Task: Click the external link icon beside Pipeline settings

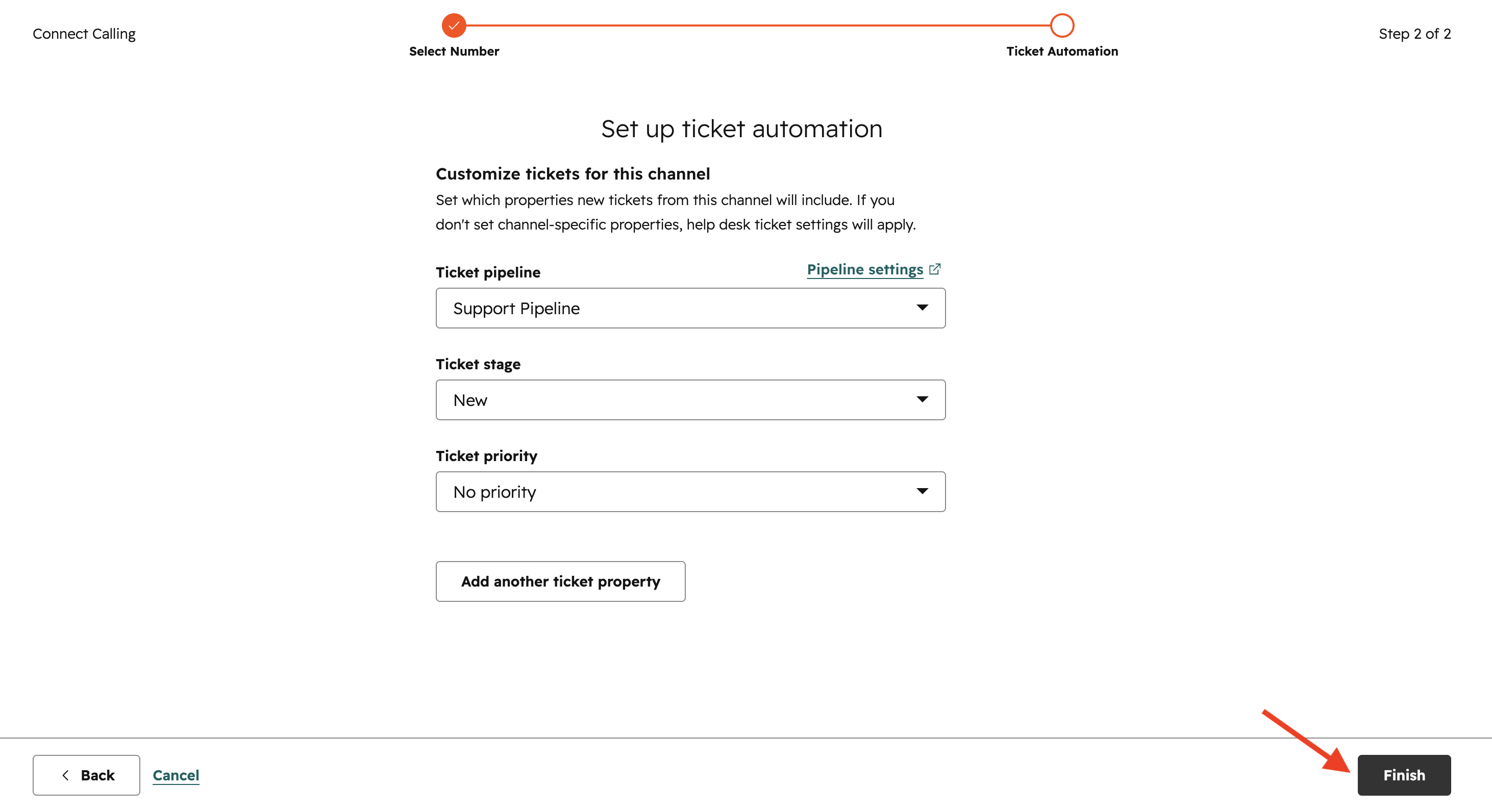Action: pyautogui.click(x=935, y=269)
